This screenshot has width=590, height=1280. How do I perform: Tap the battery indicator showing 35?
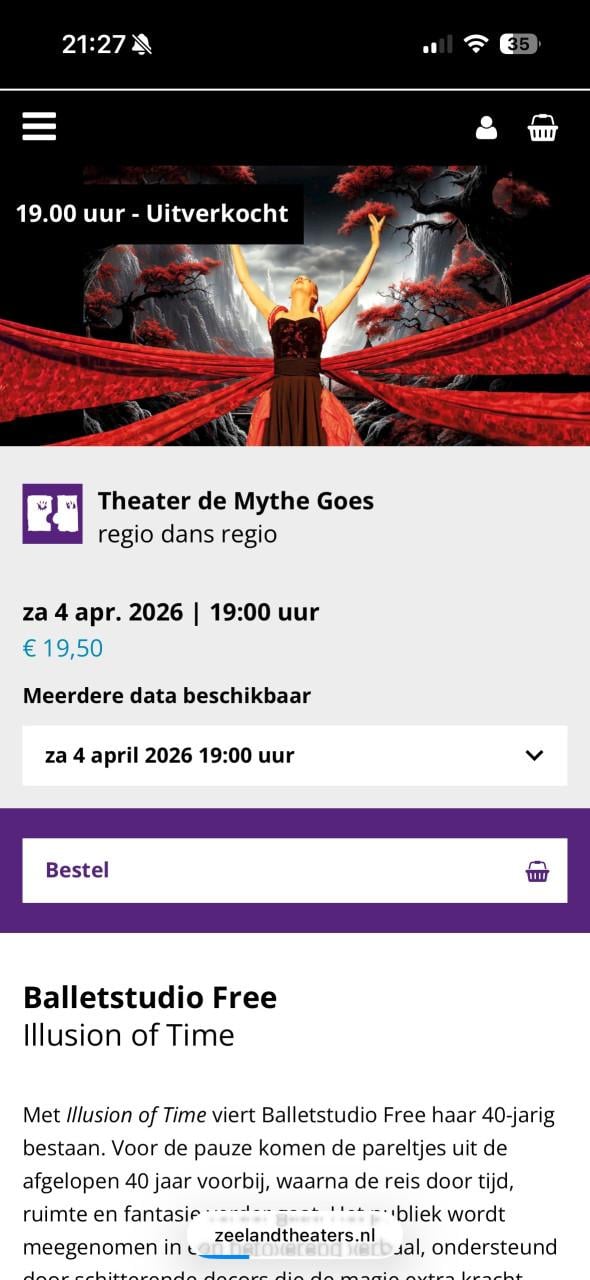click(x=521, y=44)
